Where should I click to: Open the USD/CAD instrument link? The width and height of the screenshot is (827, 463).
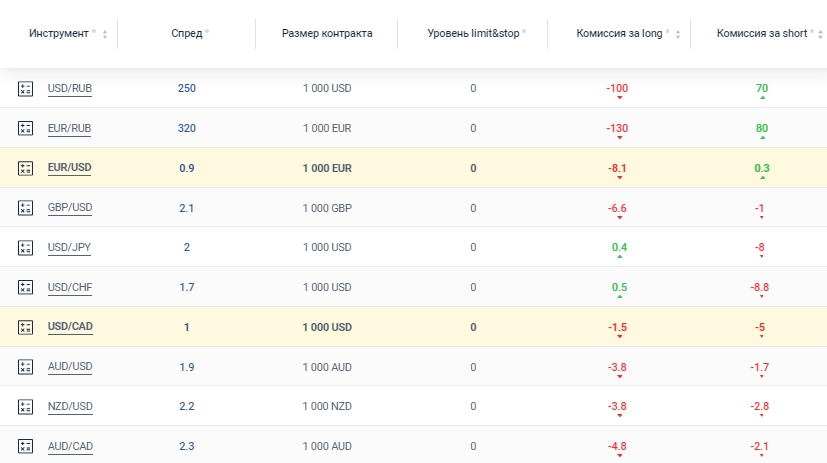70,327
